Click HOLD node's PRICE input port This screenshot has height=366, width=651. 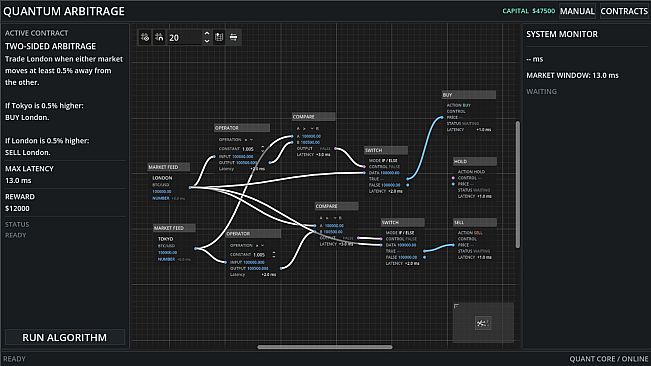tap(453, 184)
